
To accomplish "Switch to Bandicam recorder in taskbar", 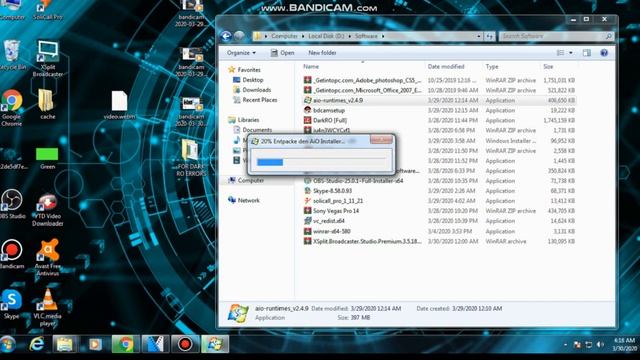I will tap(184, 344).
